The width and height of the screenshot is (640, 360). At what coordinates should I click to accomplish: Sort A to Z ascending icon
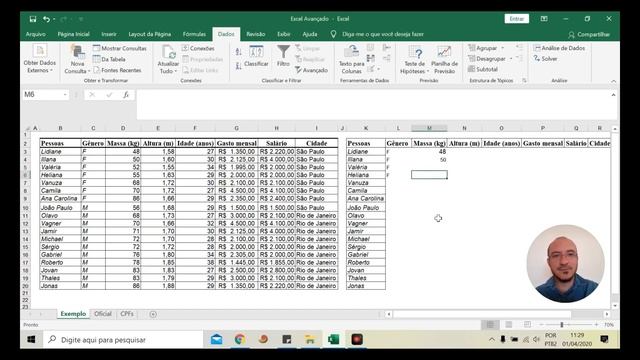238,51
